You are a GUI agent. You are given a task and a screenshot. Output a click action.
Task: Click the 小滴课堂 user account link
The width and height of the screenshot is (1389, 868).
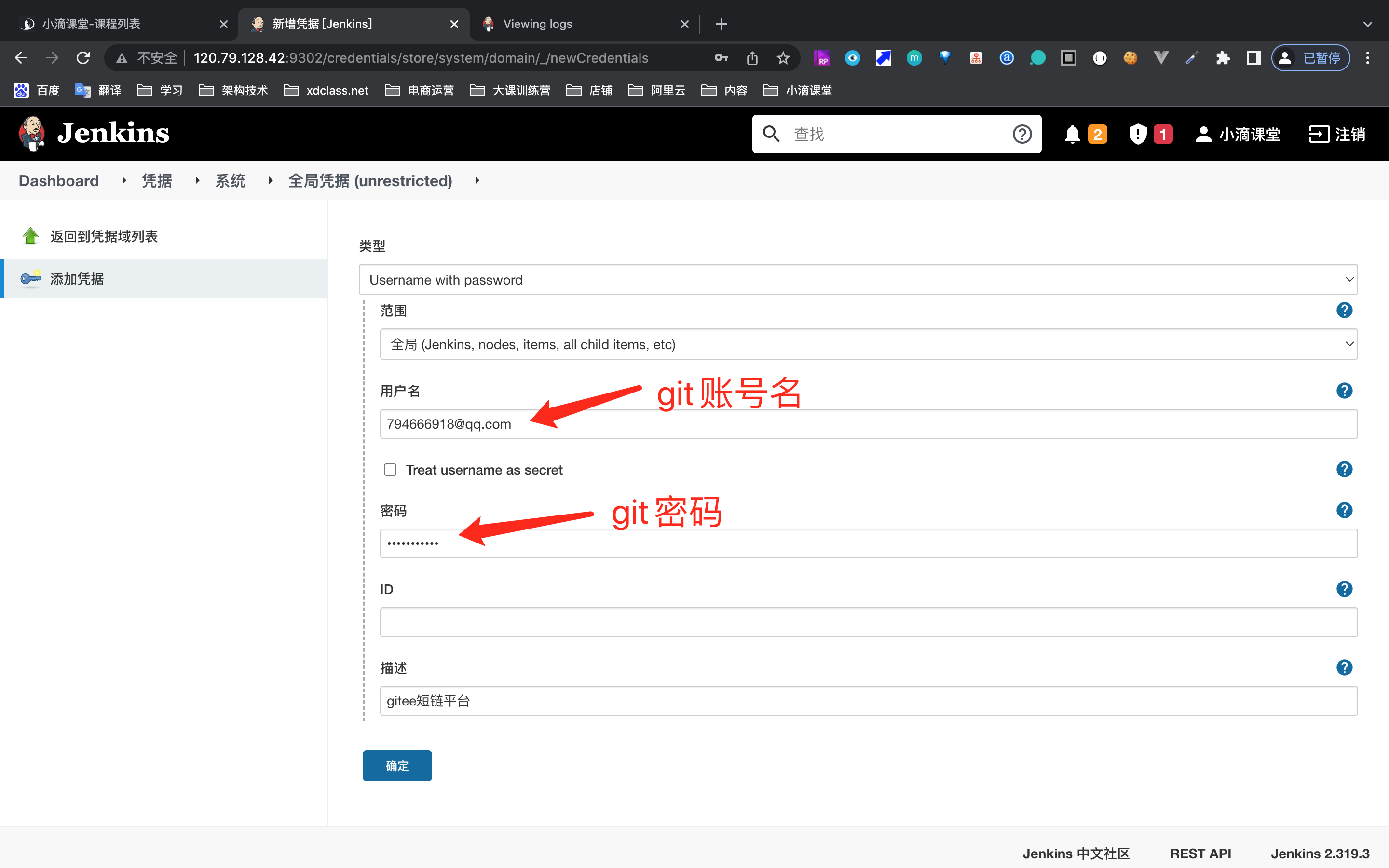point(1238,135)
